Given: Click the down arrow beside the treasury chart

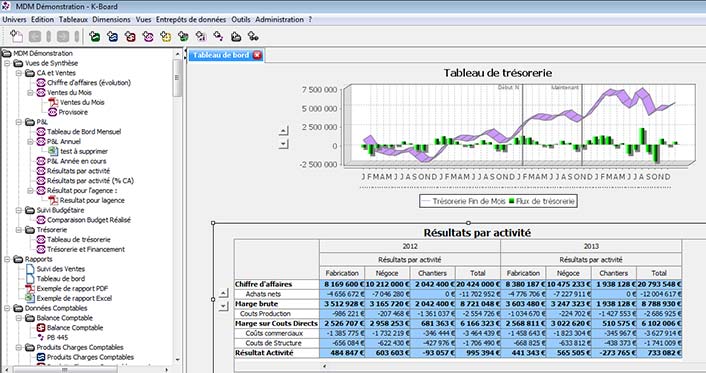Looking at the screenshot, I should click(283, 144).
